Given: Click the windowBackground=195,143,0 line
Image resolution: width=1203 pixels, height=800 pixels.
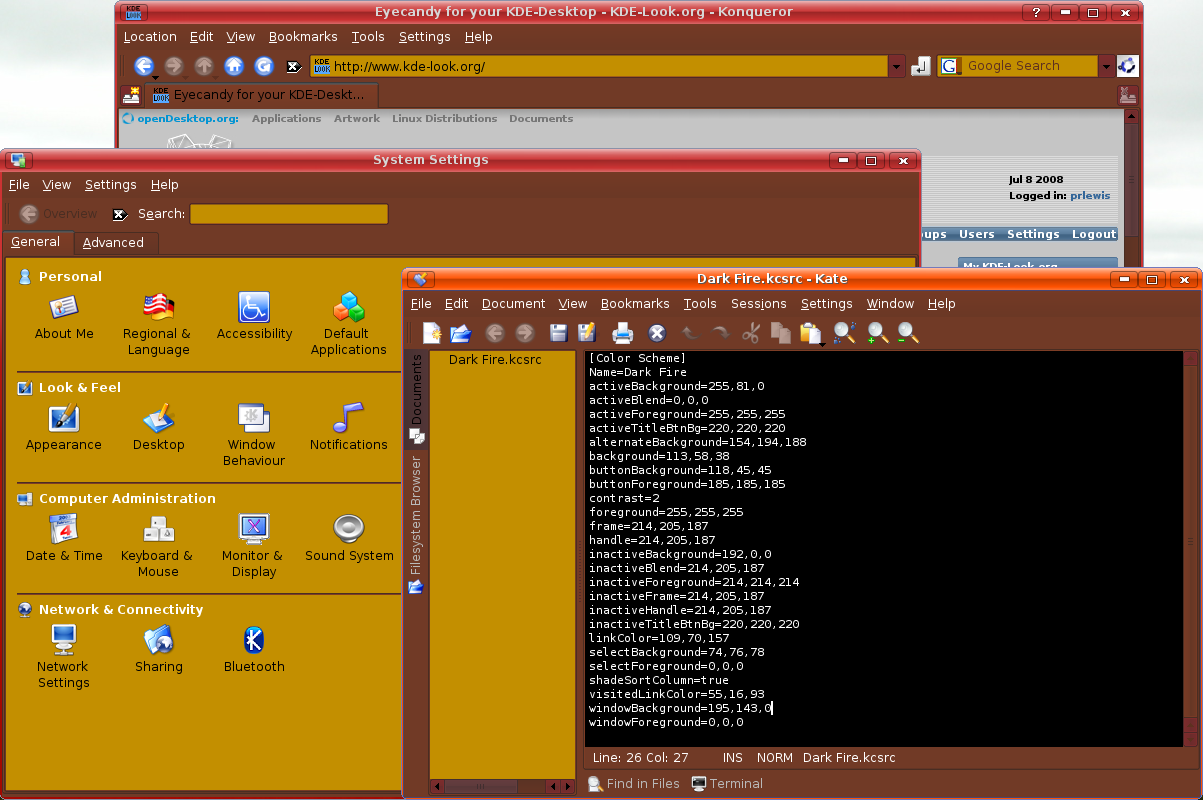Looking at the screenshot, I should pos(681,708).
